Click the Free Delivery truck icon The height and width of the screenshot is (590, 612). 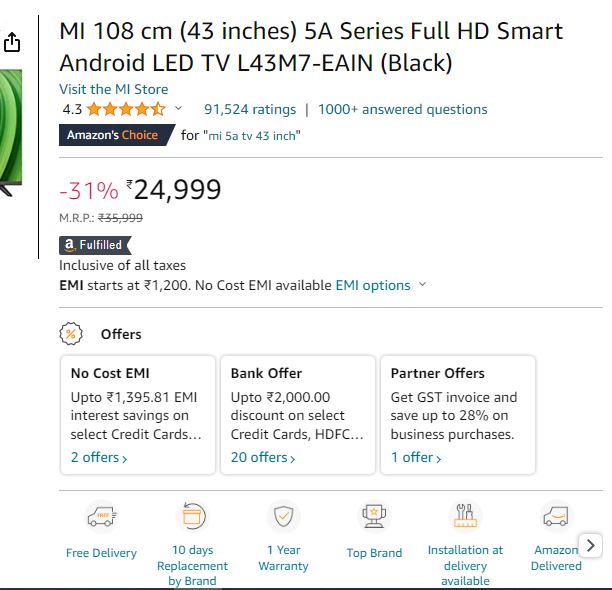coord(101,517)
